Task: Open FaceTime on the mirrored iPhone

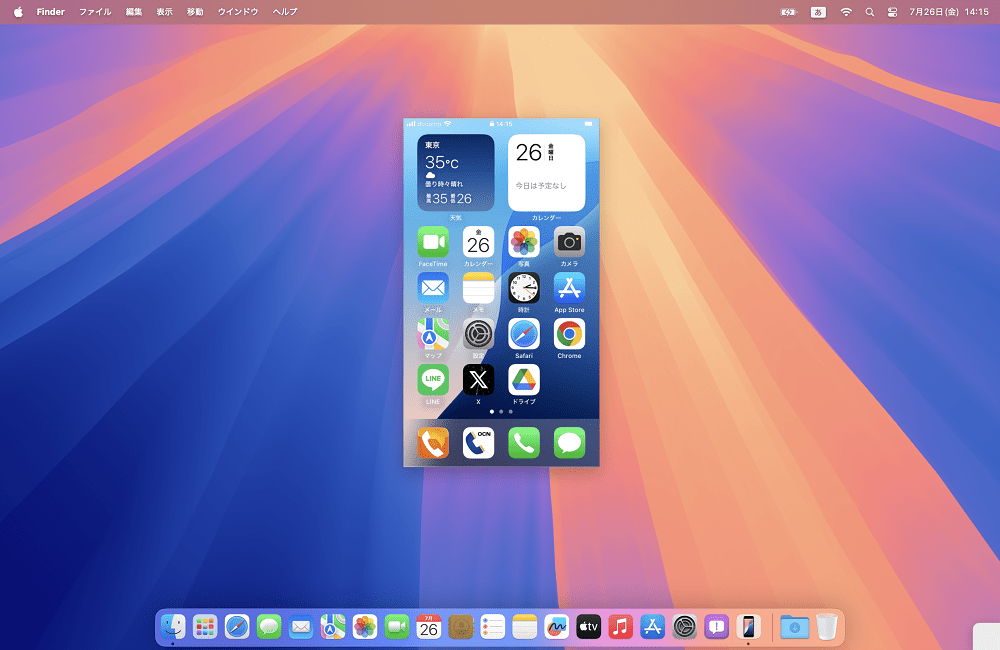Action: click(433, 242)
